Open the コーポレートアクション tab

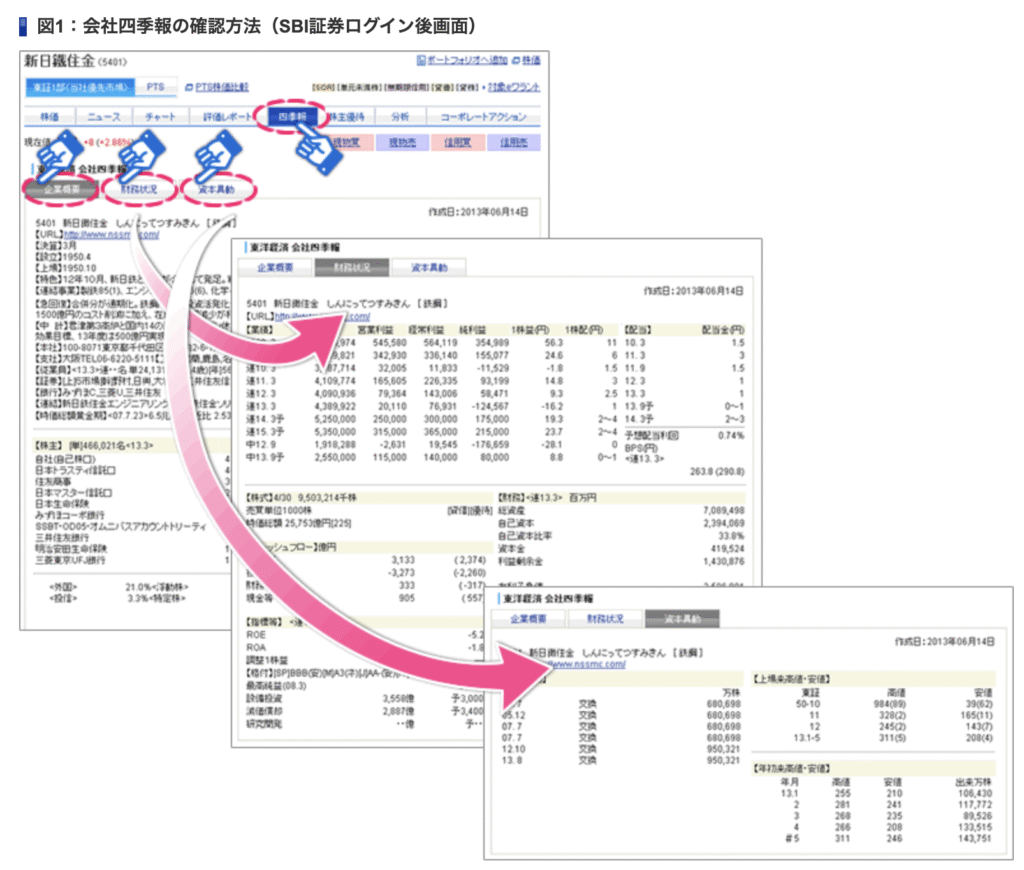pos(483,117)
